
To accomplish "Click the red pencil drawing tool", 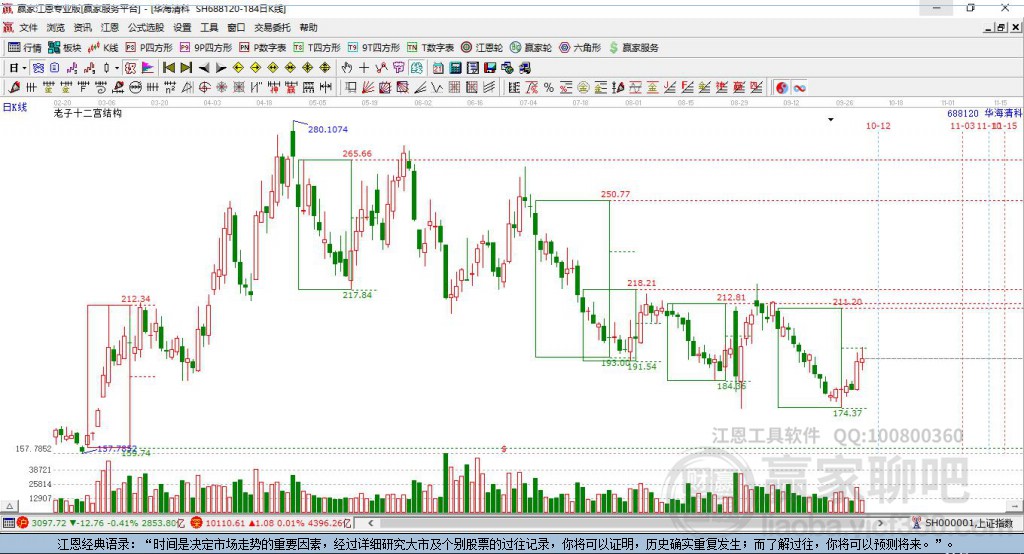I will pos(14,87).
